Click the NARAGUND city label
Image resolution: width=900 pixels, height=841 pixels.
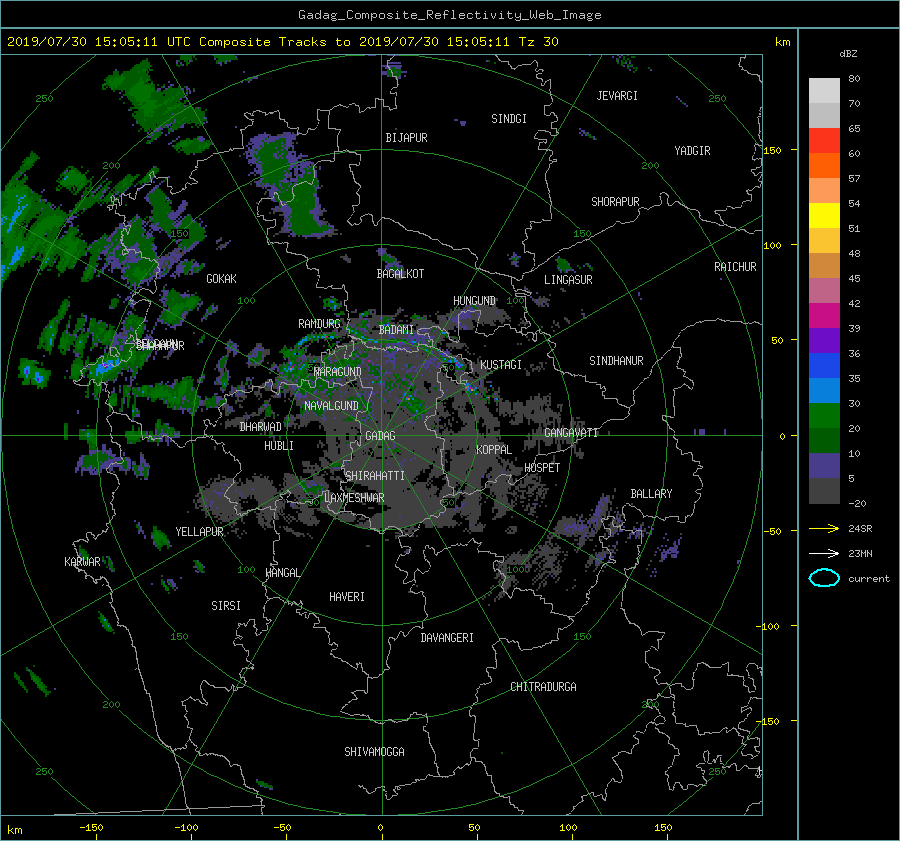[x=338, y=372]
